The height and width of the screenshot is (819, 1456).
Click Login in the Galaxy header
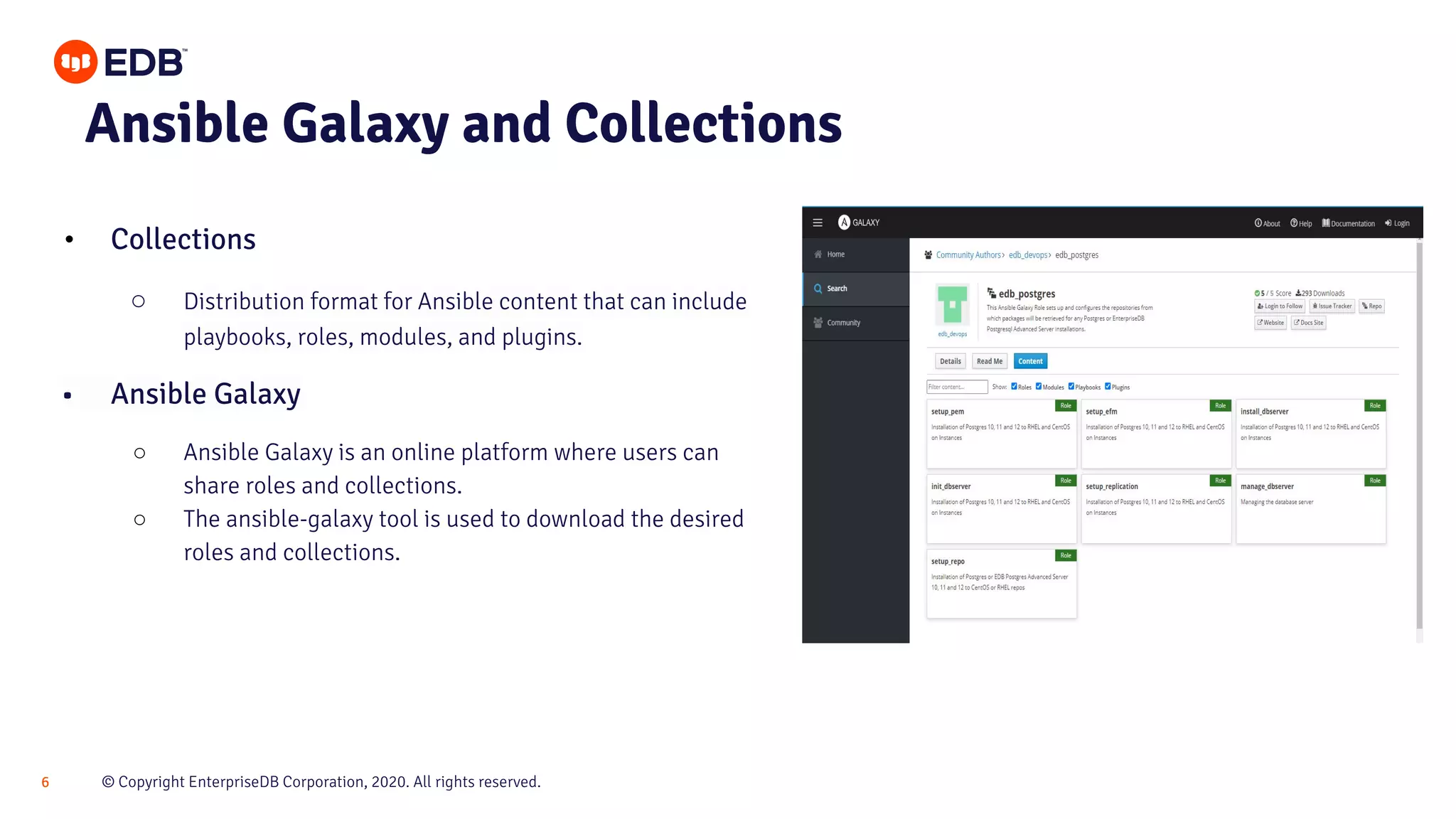(x=1397, y=223)
